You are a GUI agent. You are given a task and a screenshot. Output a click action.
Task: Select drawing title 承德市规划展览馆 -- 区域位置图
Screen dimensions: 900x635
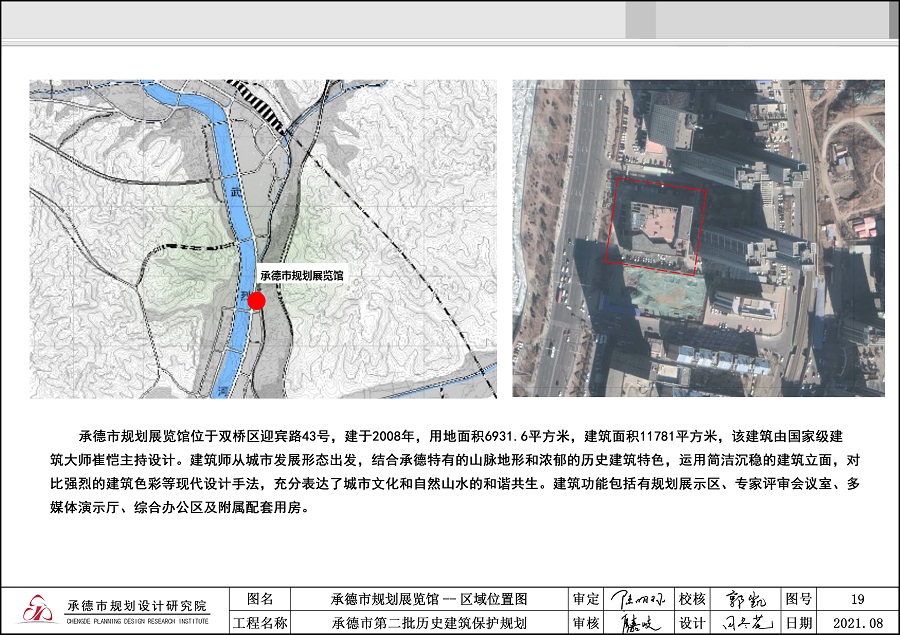(x=429, y=599)
